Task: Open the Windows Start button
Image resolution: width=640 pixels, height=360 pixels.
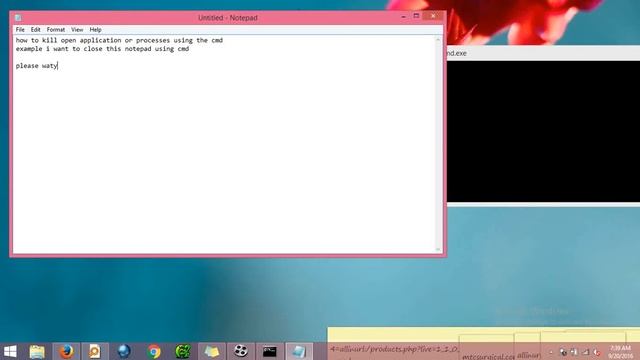Action: (10, 351)
